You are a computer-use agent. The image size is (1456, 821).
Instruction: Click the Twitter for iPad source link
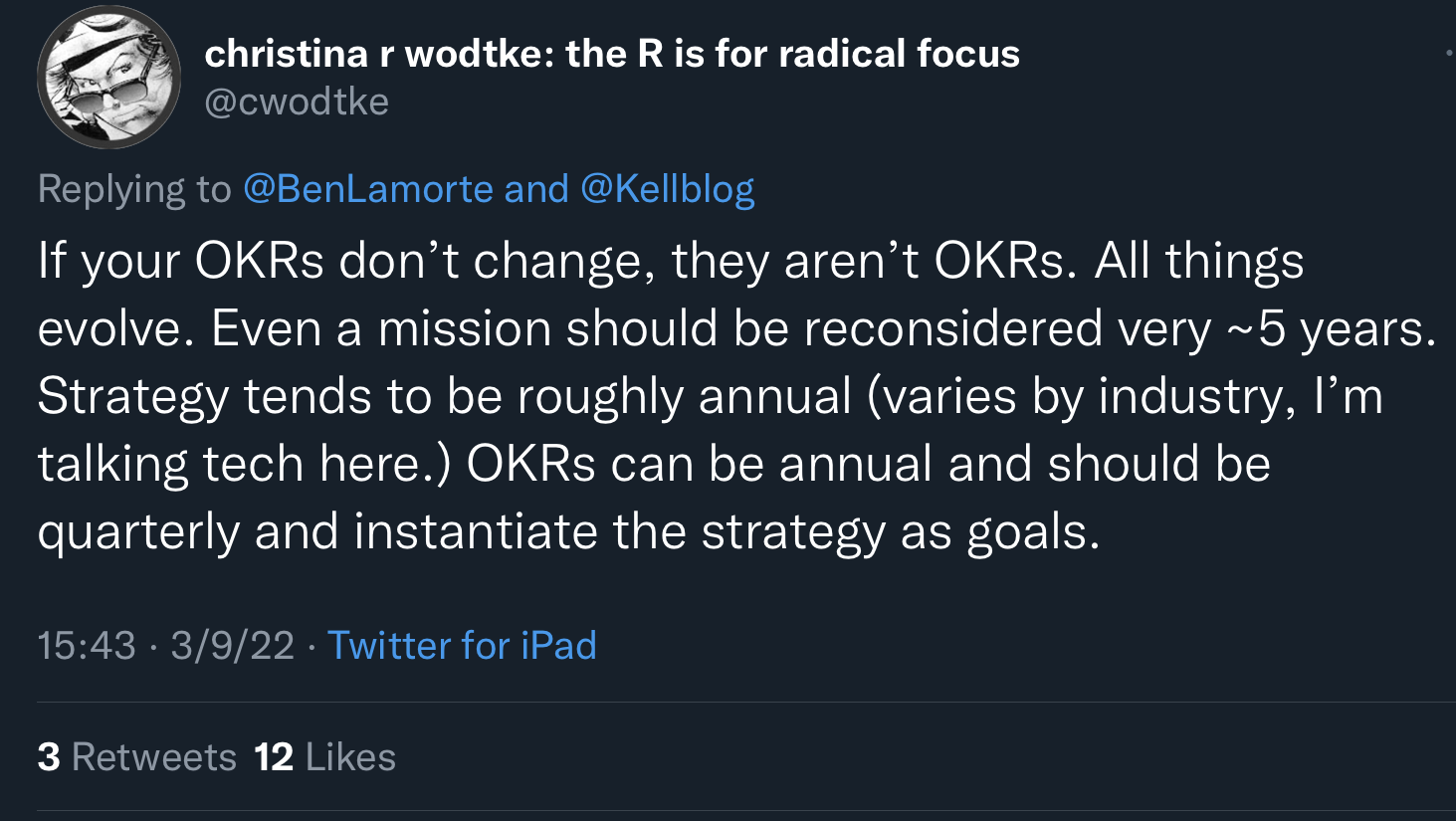(464, 646)
